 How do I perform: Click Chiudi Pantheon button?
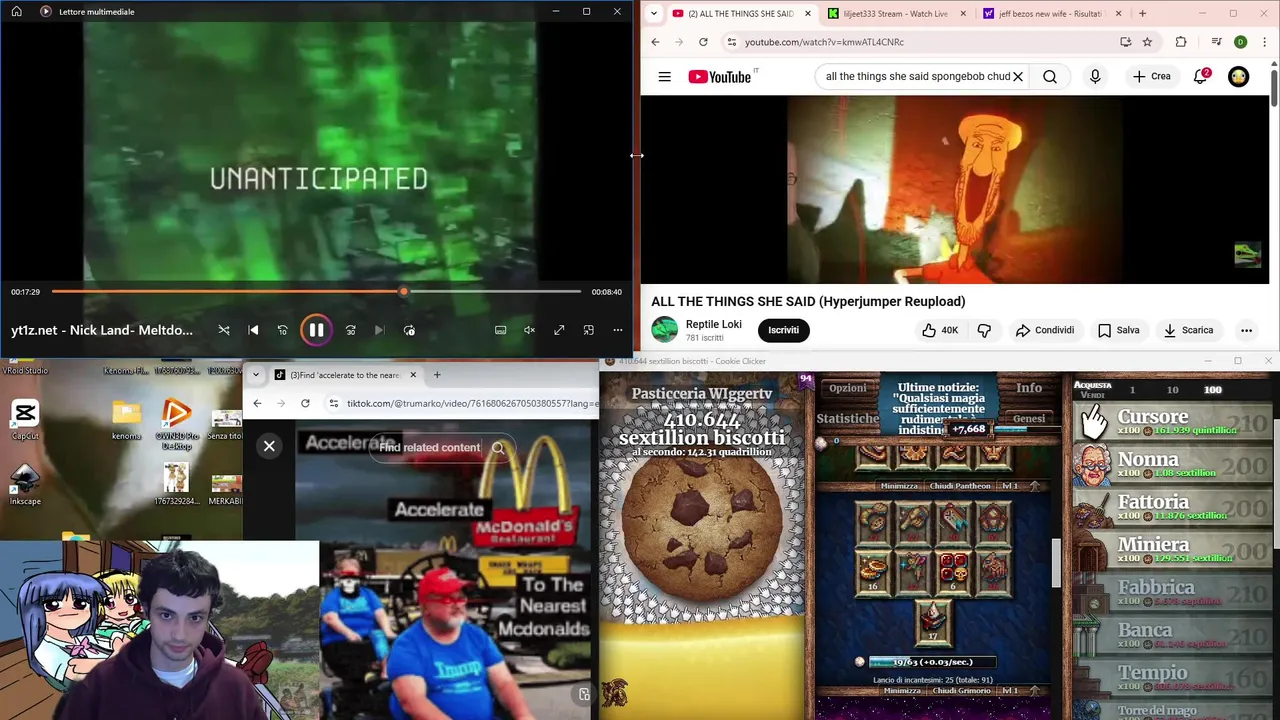tap(960, 486)
